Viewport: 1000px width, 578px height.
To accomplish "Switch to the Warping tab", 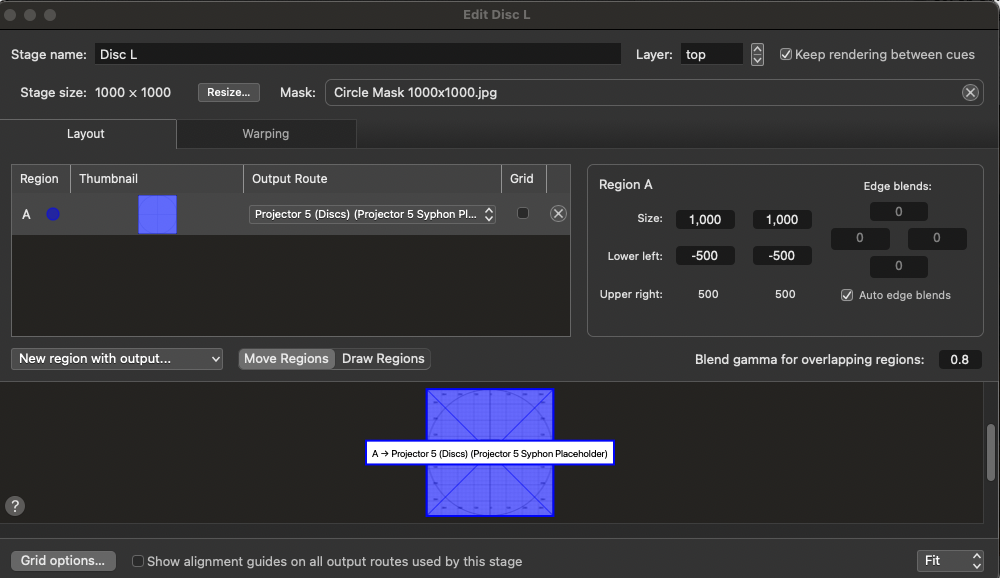I will 266,134.
